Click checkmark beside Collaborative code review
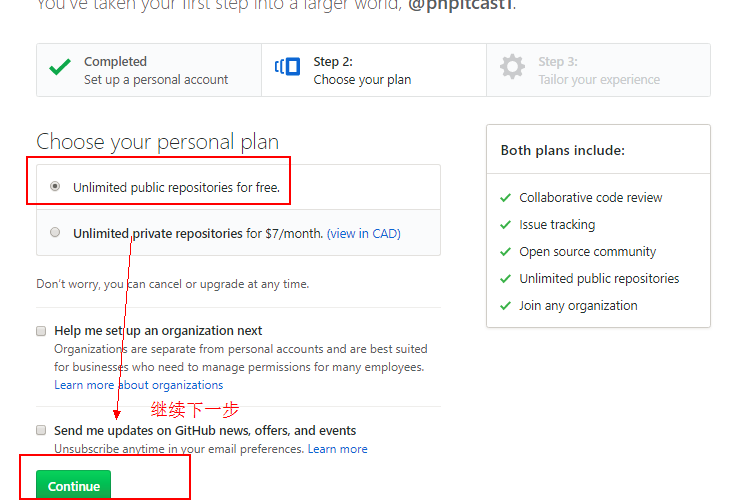Screen dimensions: 730x500 coord(505,198)
